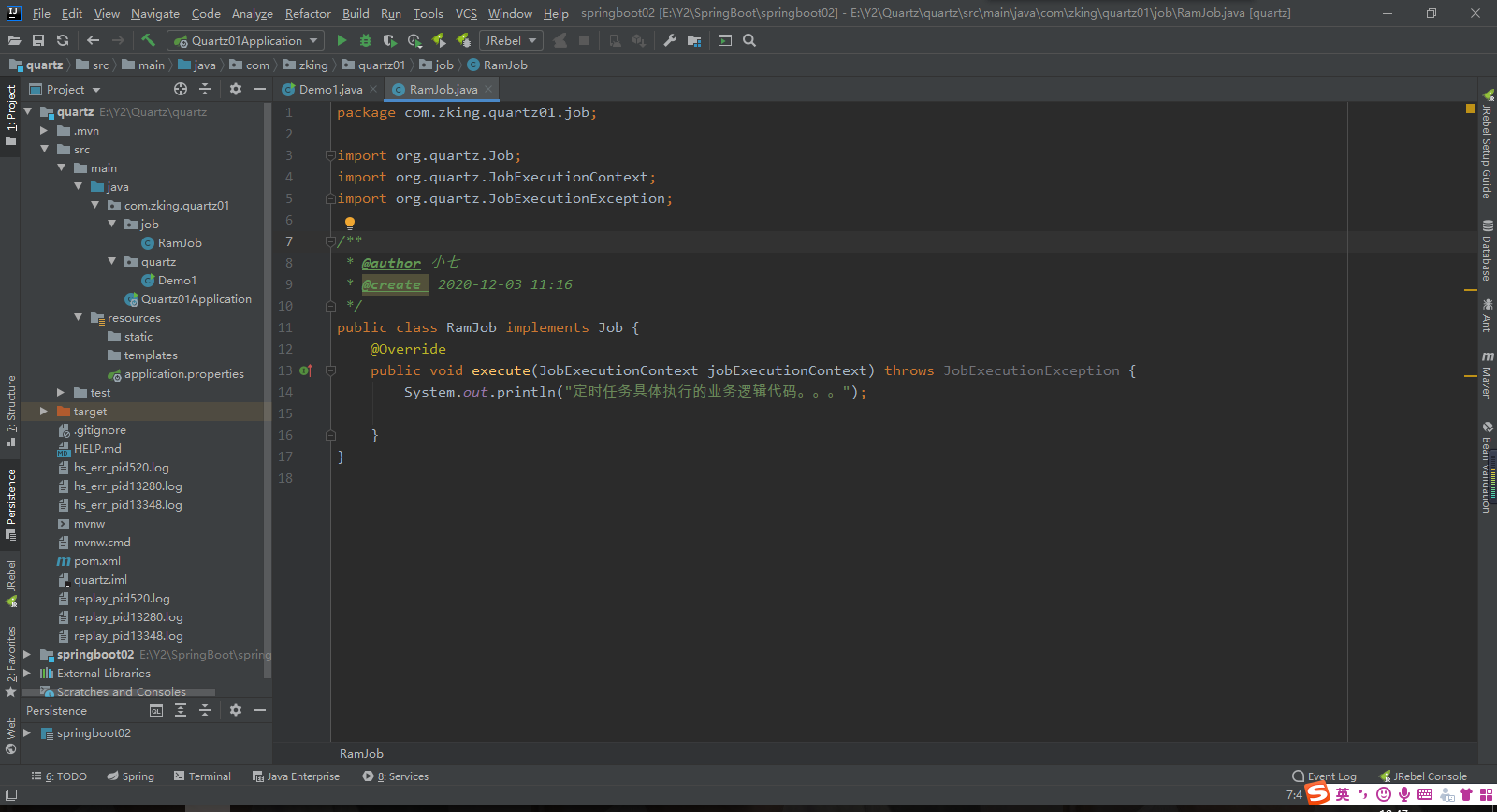Open the Terminal tool window

pyautogui.click(x=202, y=776)
